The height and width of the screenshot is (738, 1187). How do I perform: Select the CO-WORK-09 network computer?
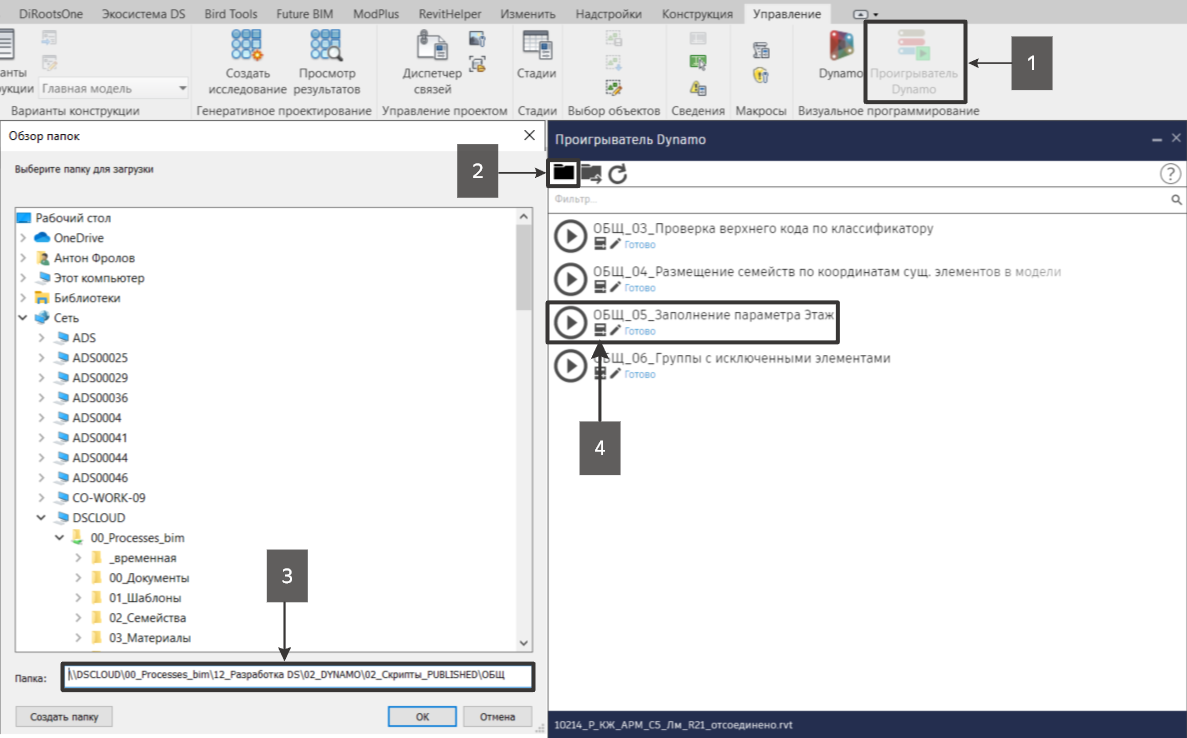(x=109, y=498)
